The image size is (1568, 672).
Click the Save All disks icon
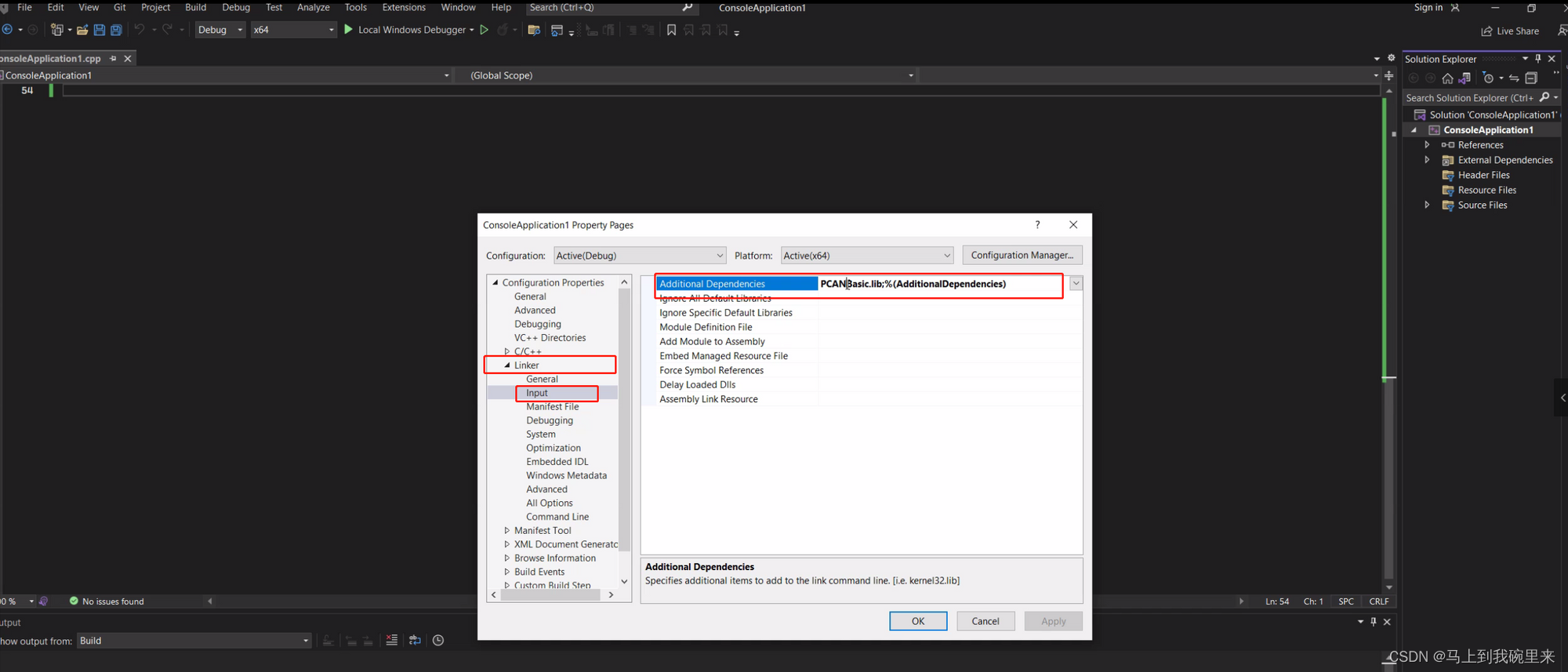pos(116,30)
